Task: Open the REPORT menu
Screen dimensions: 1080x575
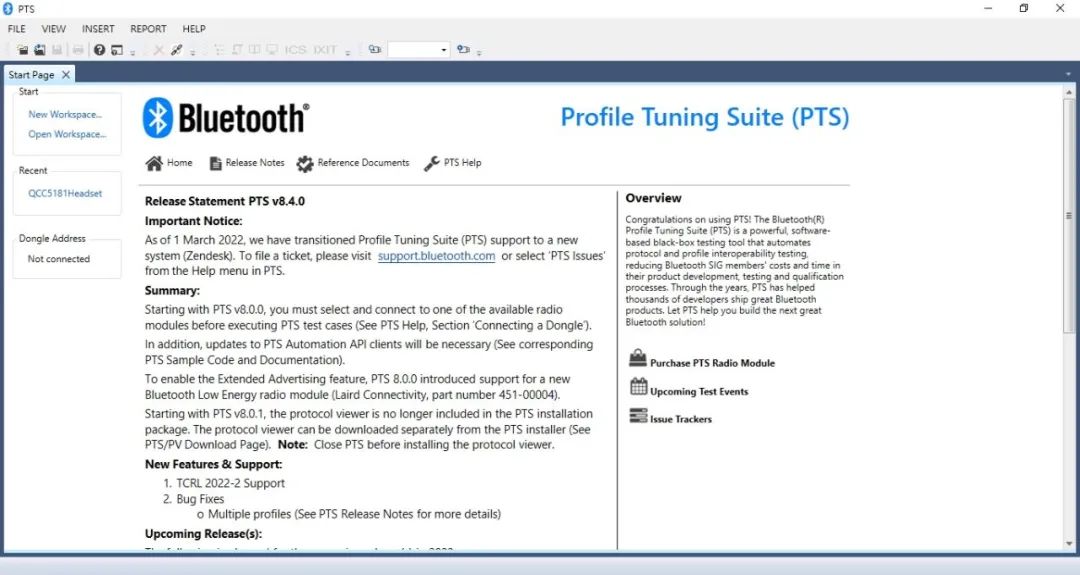Action: point(148,29)
